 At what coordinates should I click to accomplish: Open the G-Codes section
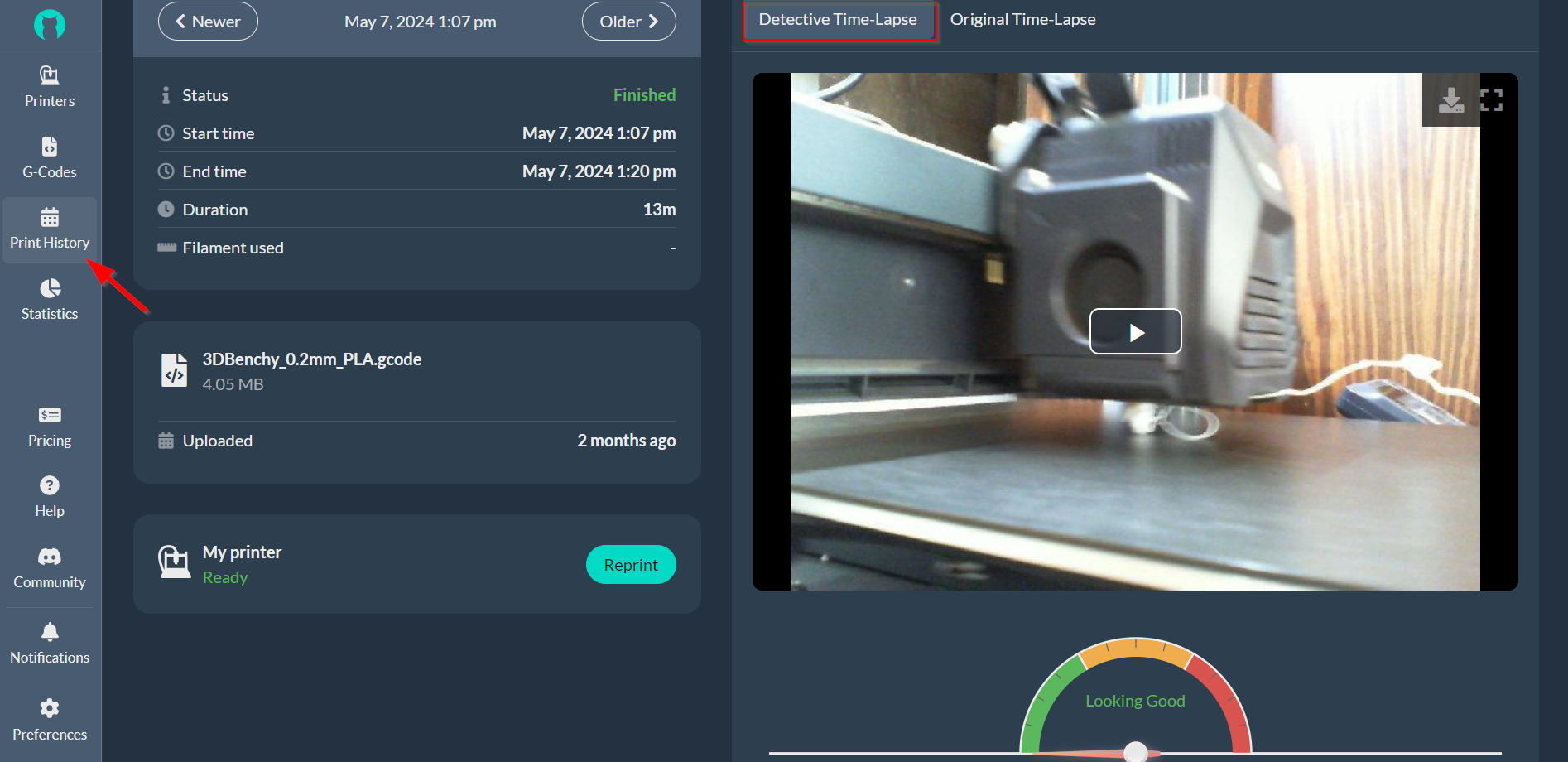pyautogui.click(x=50, y=158)
